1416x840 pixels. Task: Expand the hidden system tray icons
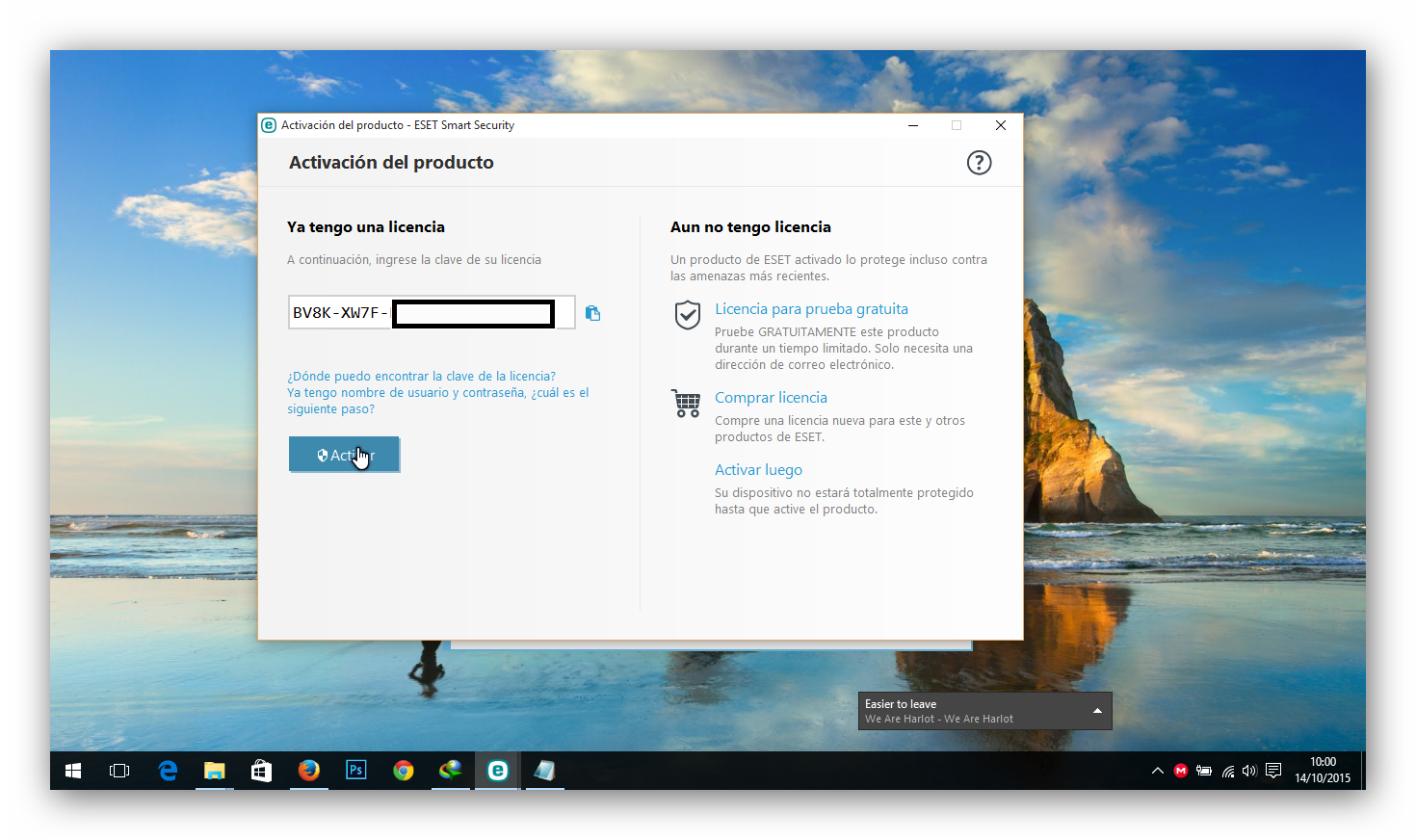pos(1158,771)
